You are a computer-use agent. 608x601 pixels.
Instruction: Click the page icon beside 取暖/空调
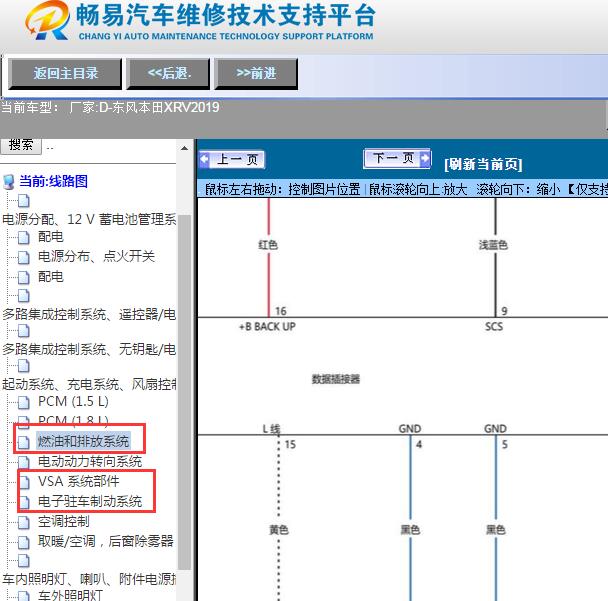(x=24, y=542)
